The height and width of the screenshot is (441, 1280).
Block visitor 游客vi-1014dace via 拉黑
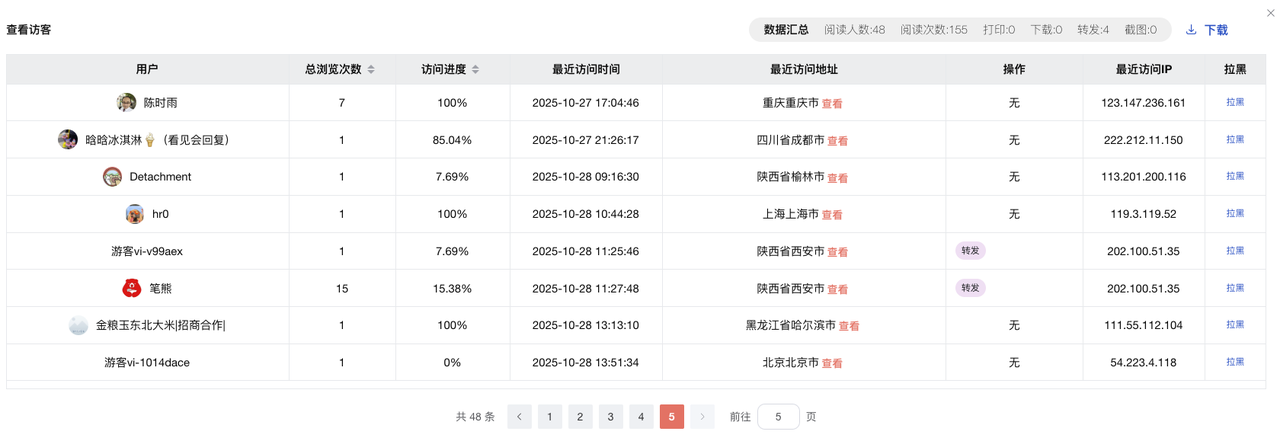(x=1235, y=362)
